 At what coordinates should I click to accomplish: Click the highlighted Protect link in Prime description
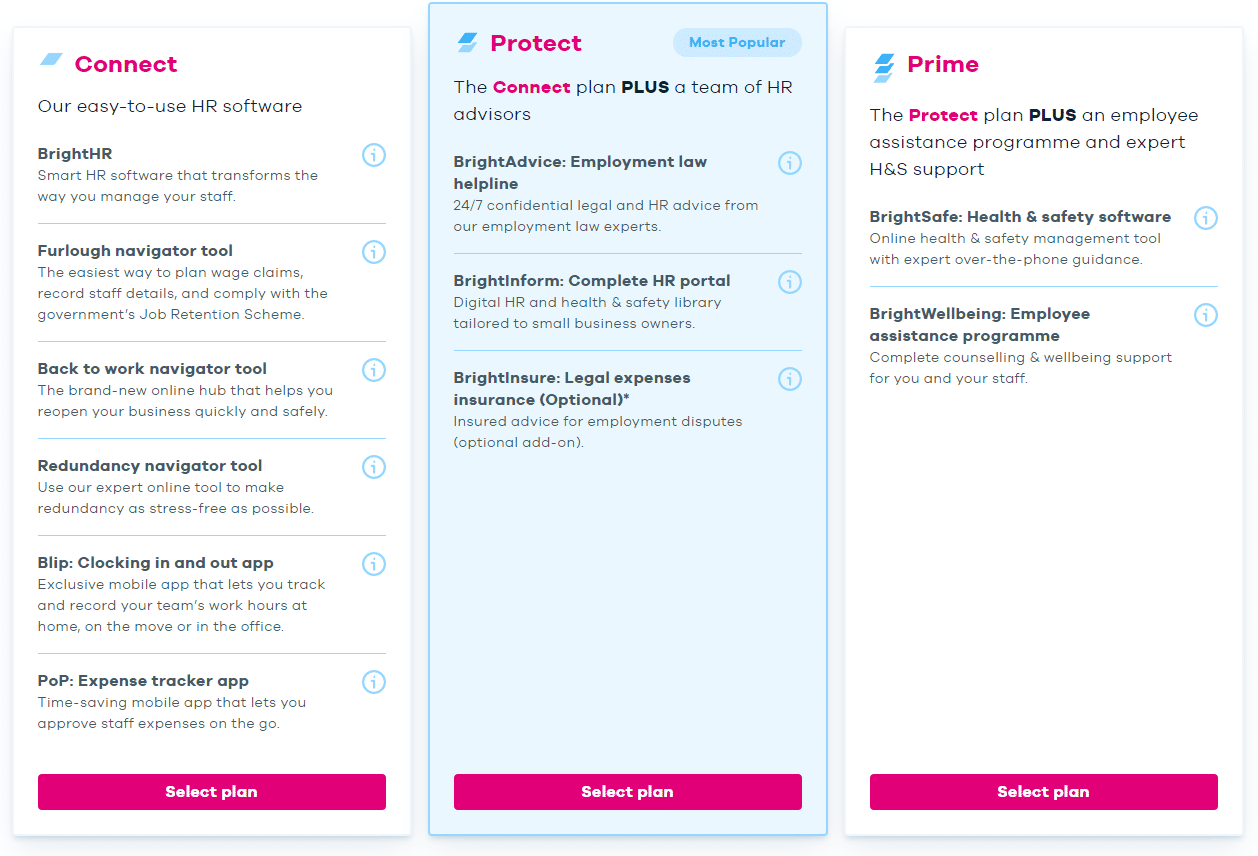tap(945, 115)
